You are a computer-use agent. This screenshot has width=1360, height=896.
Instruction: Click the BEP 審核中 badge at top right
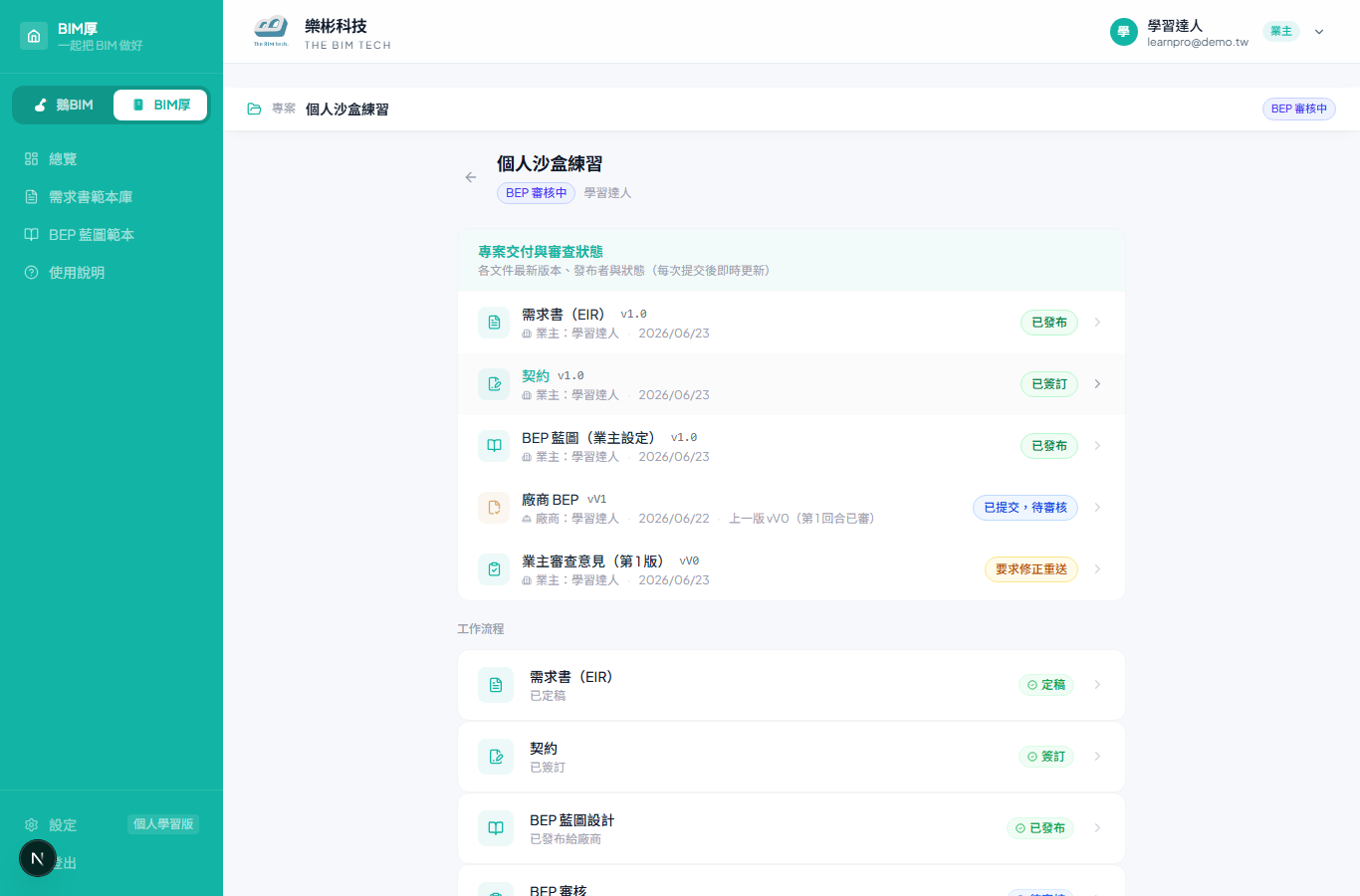1299,109
